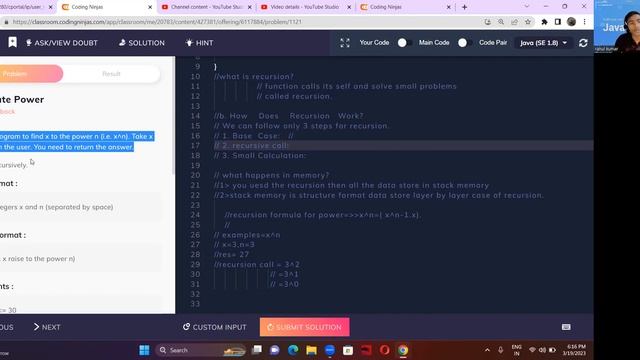Image resolution: width=640 pixels, height=360 pixels.
Task: Open Microsoft Store from taskbar
Action: pyautogui.click(x=348, y=350)
